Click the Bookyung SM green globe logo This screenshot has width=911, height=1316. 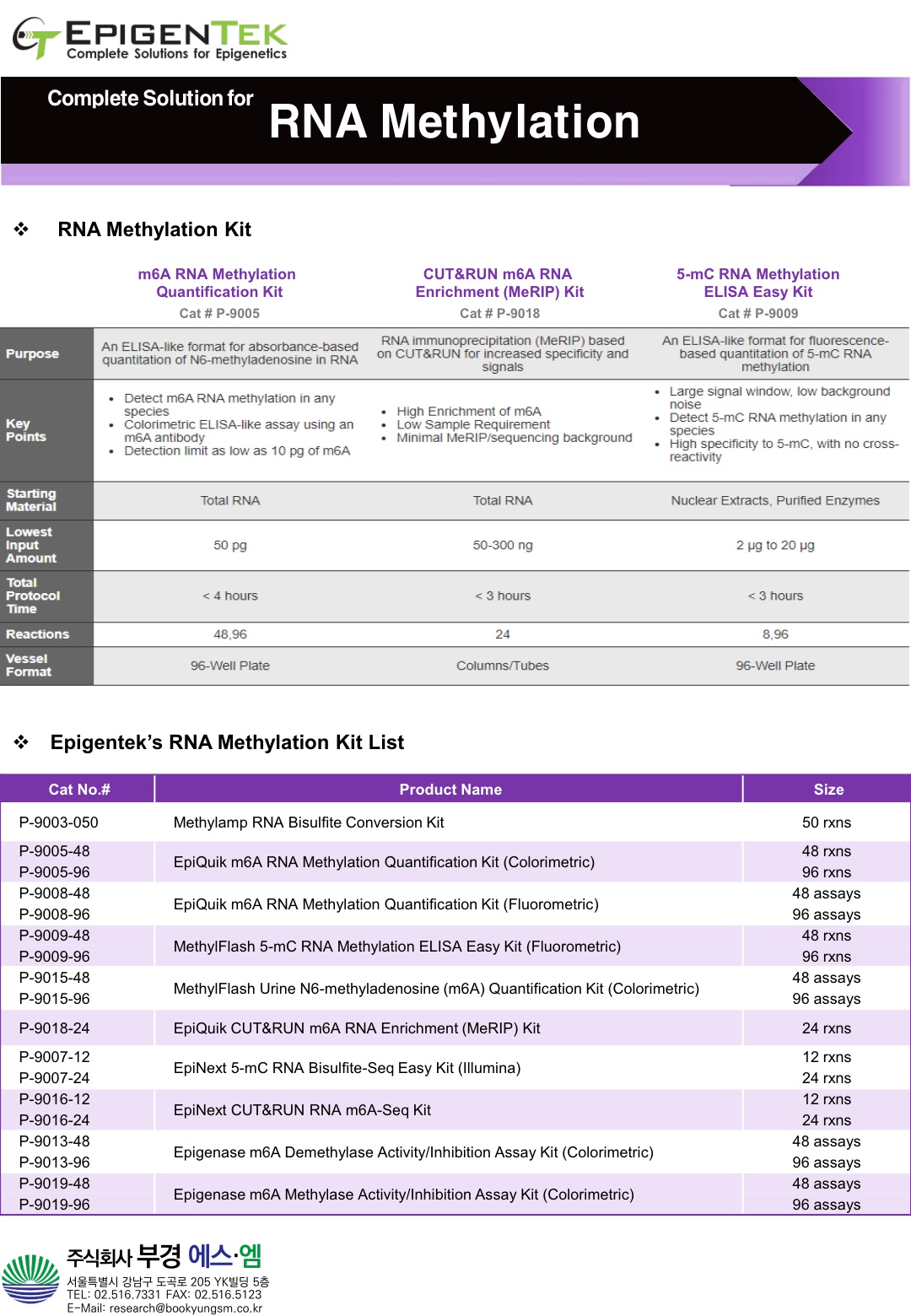click(31, 1279)
